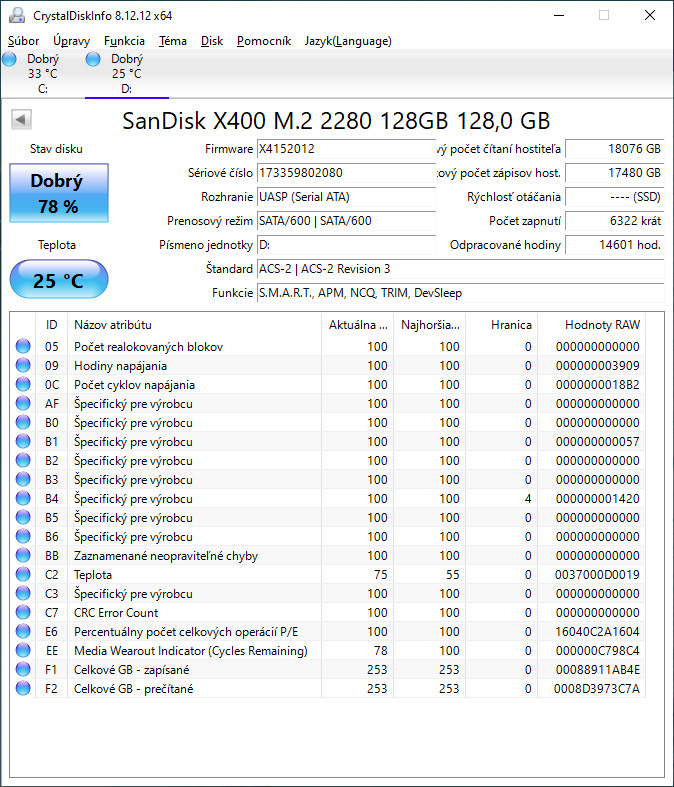Click the previous disk arrow button
Viewport: 674px width, 787px height.
pos(21,119)
